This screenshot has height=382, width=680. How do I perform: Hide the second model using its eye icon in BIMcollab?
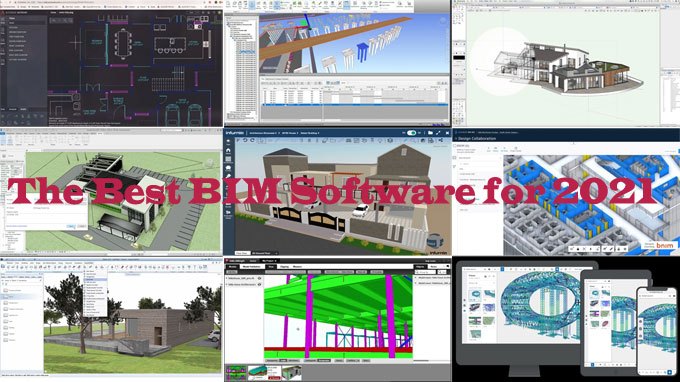pyautogui.click(x=259, y=284)
